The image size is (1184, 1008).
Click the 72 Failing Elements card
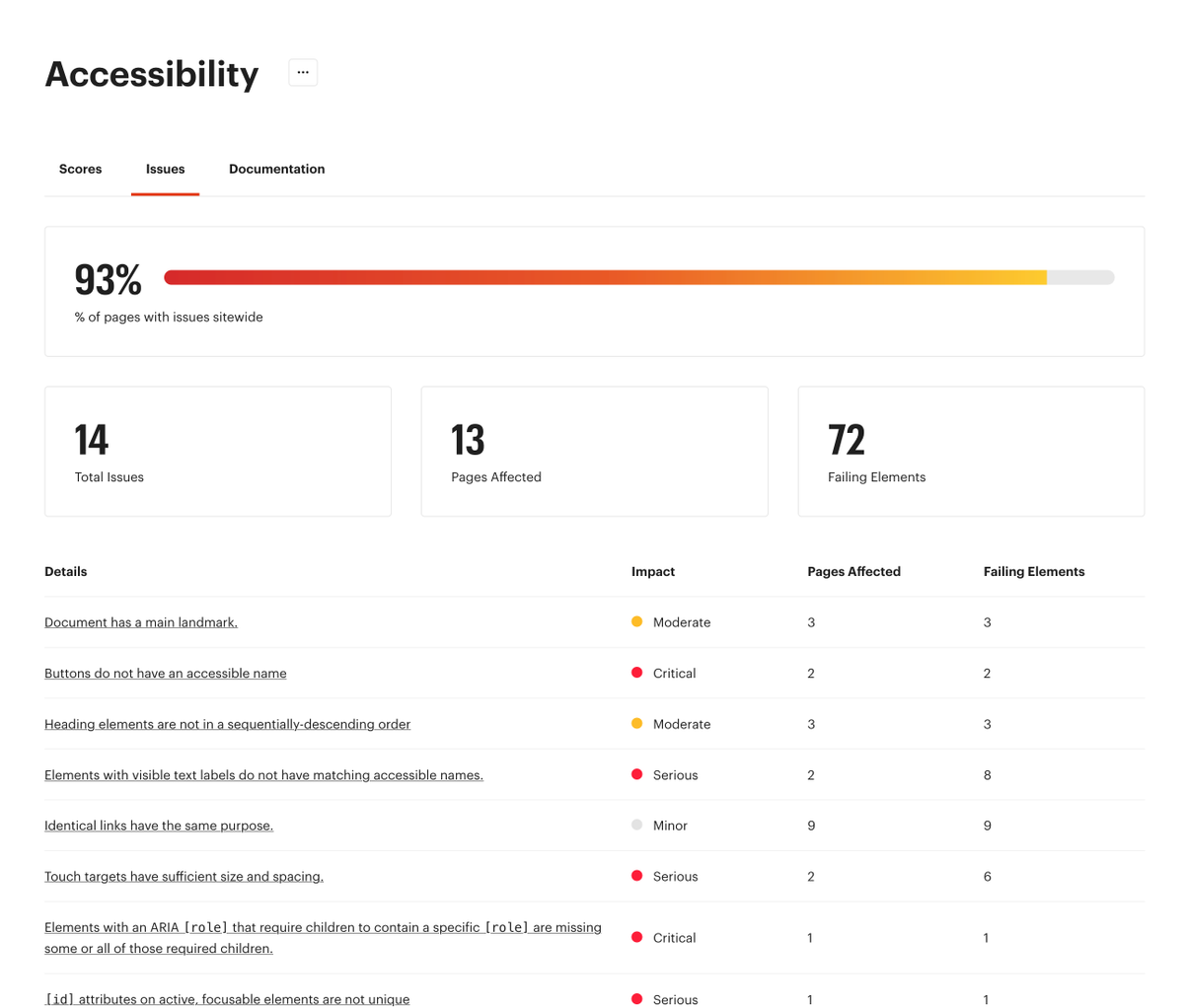click(971, 451)
